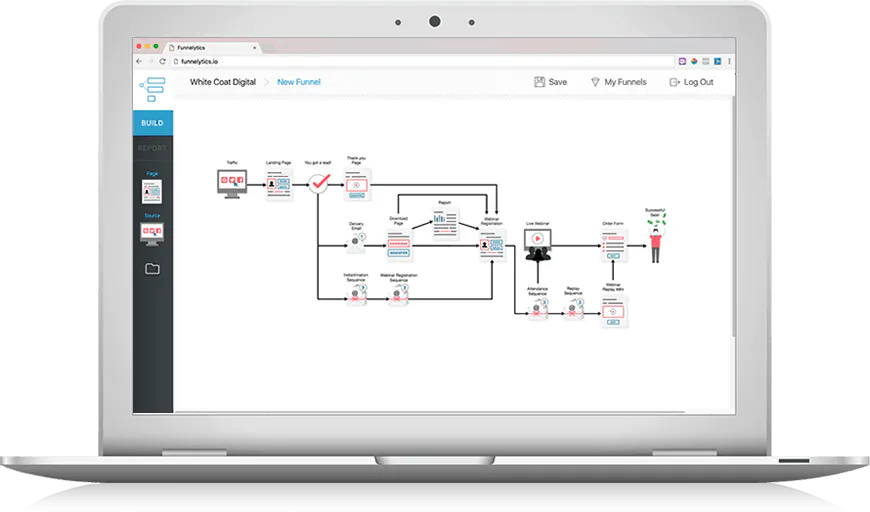Click the 'Report' label
870x512 pixels.
click(x=444, y=202)
